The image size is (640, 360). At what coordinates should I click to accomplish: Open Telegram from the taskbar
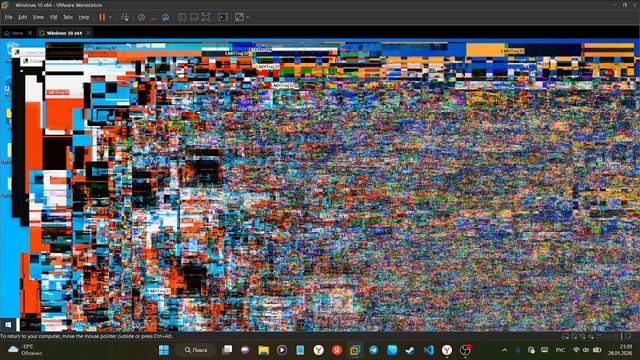373,350
